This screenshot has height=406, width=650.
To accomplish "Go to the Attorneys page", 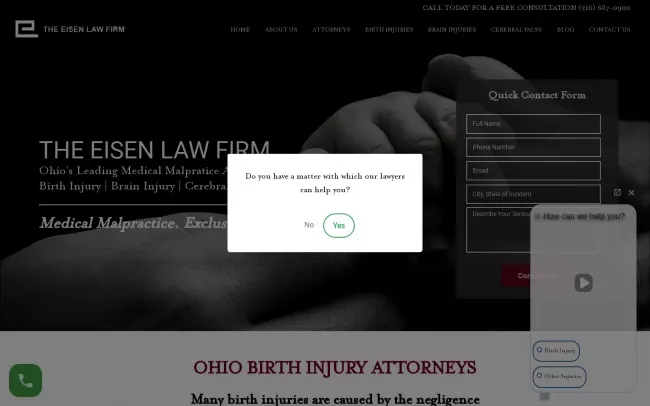I will tap(331, 30).
